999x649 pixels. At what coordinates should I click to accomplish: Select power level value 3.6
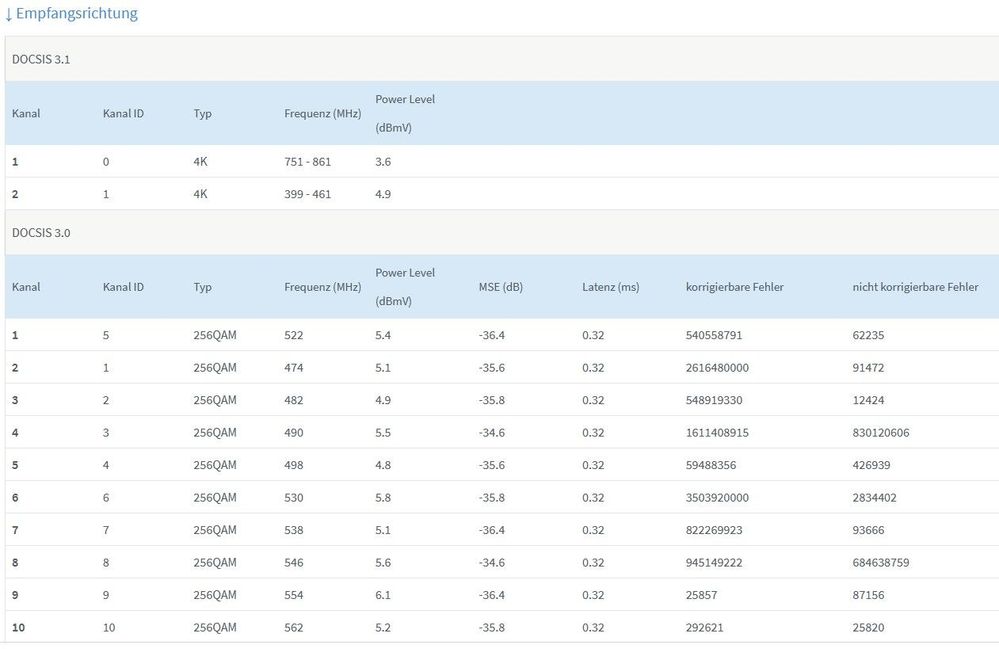click(383, 162)
